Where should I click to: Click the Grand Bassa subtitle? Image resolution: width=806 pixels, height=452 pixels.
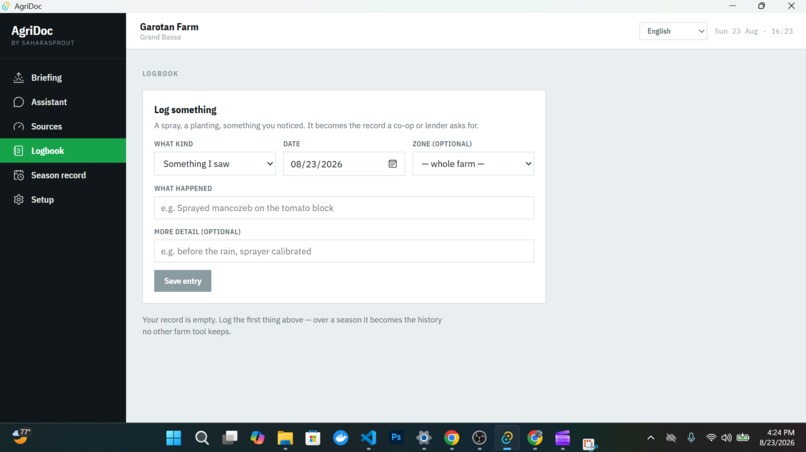(160, 38)
